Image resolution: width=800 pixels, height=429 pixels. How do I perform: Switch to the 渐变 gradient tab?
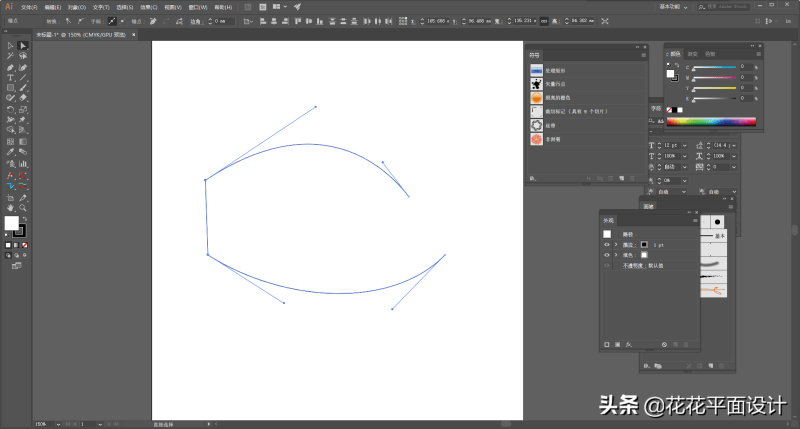691,54
